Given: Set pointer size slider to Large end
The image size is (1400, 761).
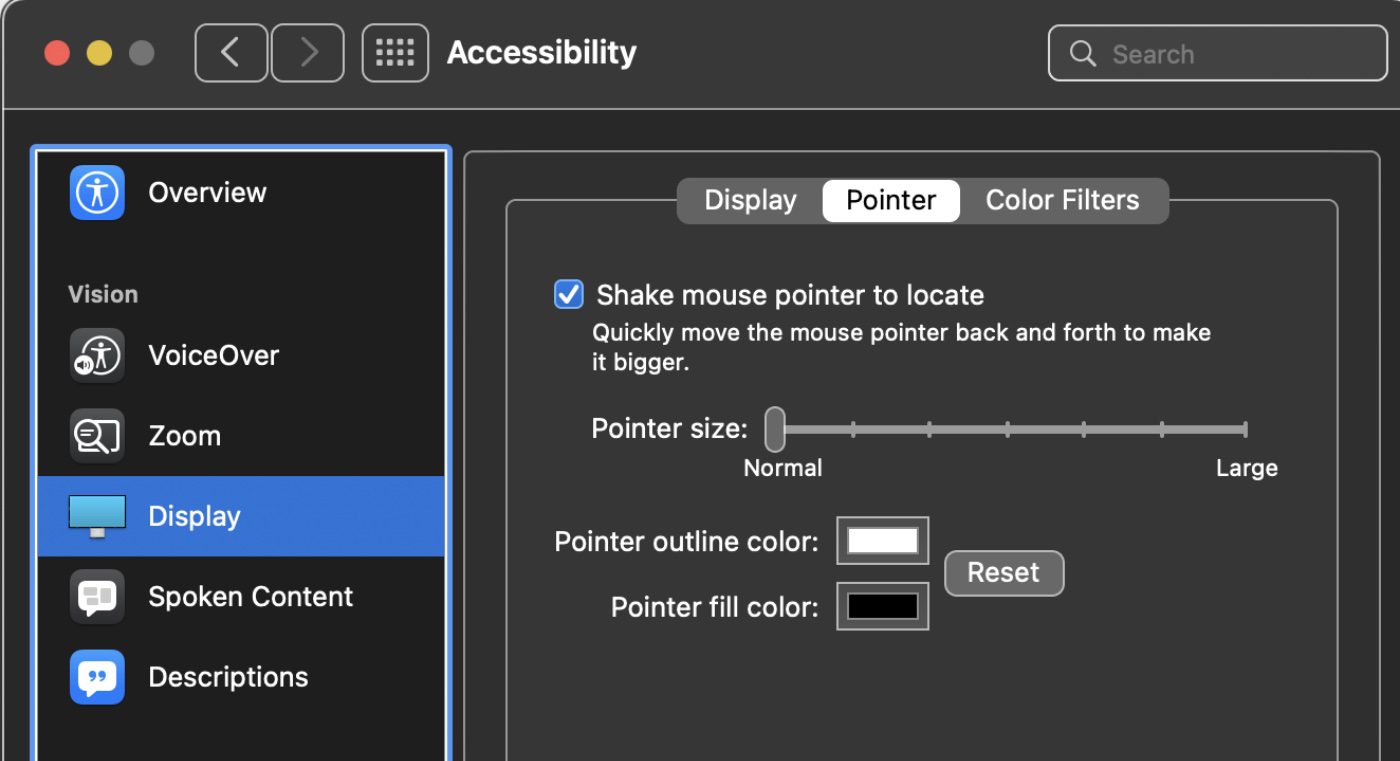Looking at the screenshot, I should tap(1245, 430).
